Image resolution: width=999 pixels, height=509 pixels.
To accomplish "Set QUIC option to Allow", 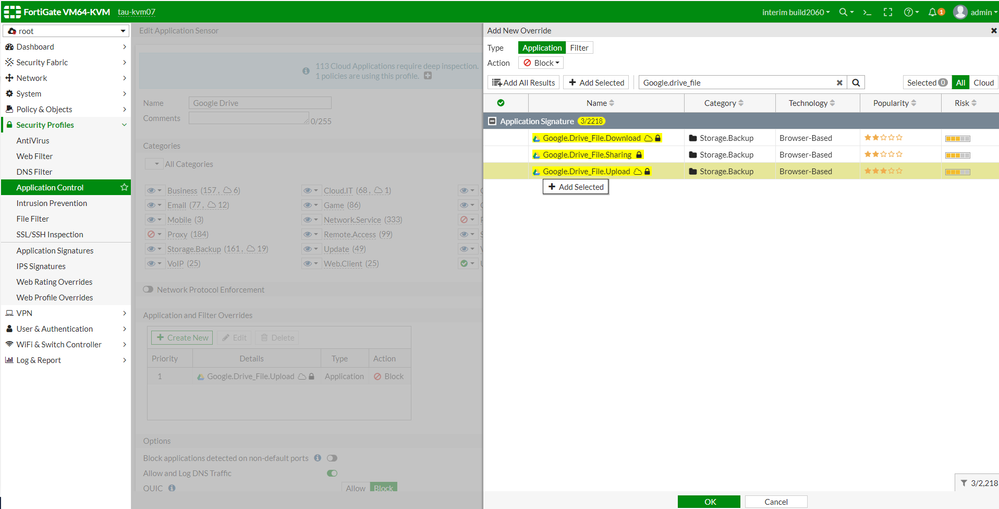I will [356, 489].
